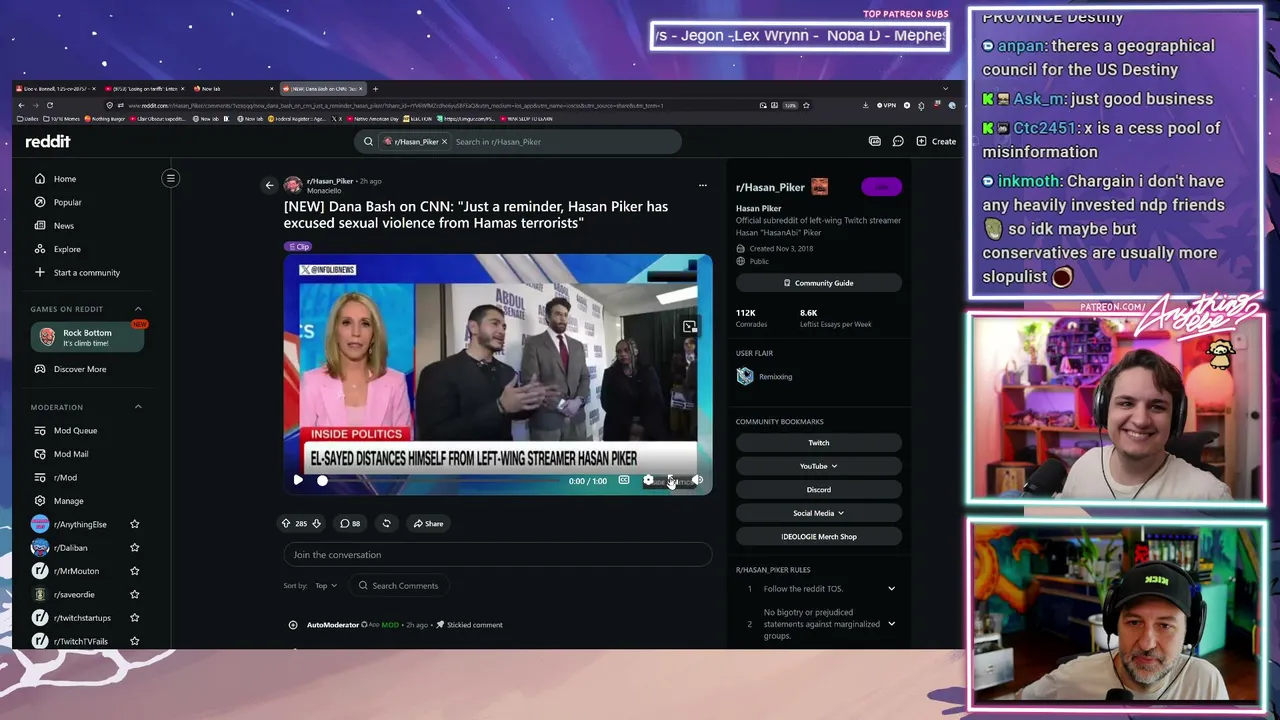Collapse the Games on Reddit section

tap(138, 309)
